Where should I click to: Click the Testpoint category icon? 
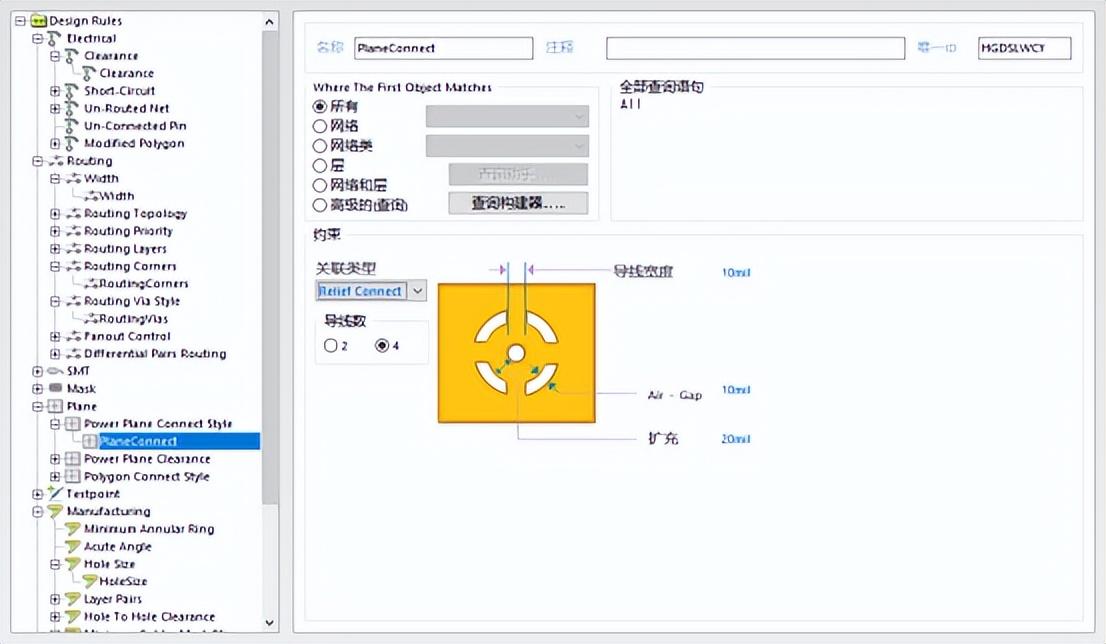pyautogui.click(x=54, y=494)
